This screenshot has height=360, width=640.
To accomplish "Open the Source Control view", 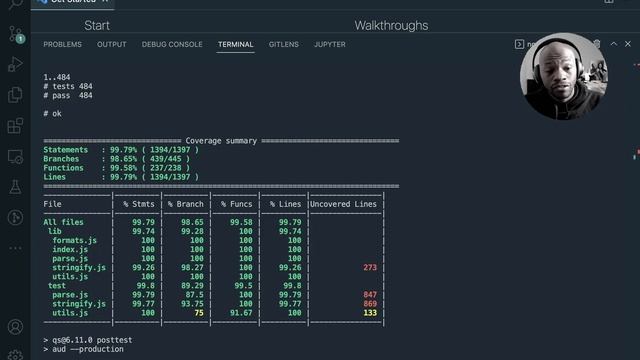I will (16, 34).
